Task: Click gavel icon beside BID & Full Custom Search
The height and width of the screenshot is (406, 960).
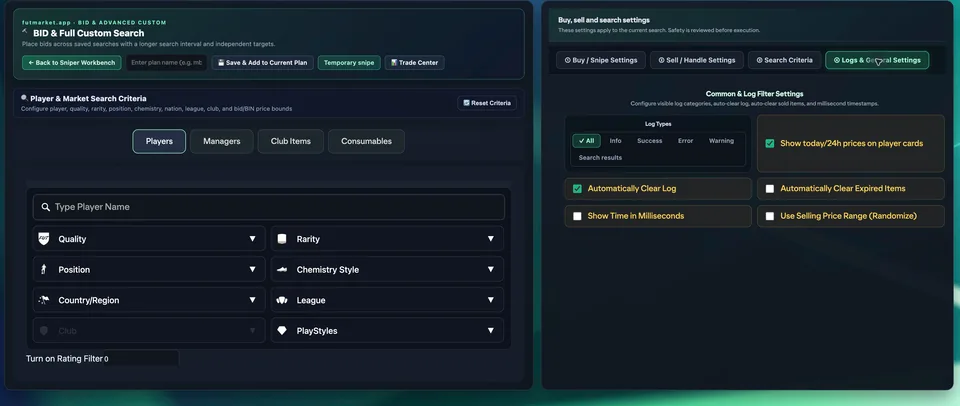Action: point(24,30)
